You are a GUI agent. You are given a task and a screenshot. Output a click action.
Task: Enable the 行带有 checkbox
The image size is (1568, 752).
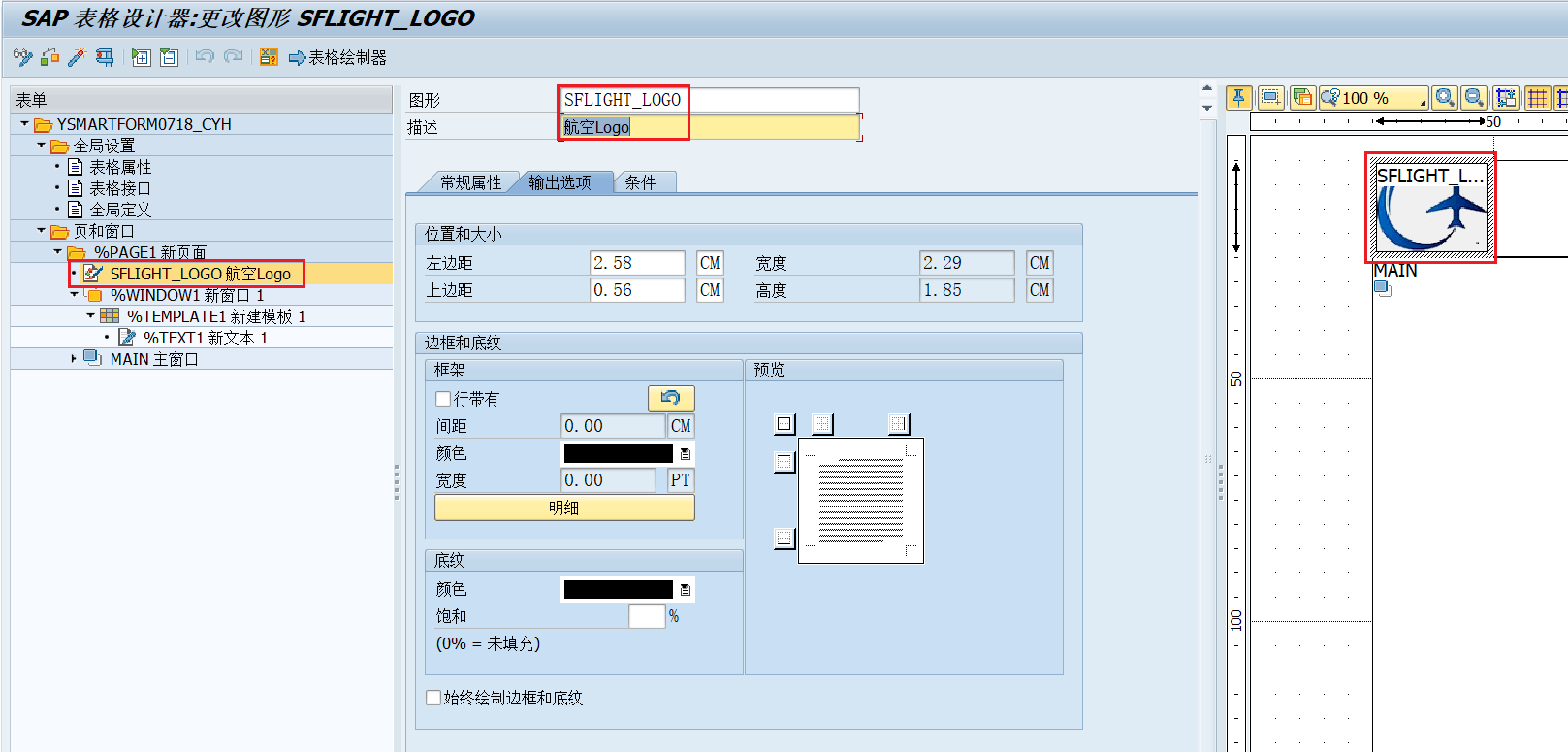[443, 399]
